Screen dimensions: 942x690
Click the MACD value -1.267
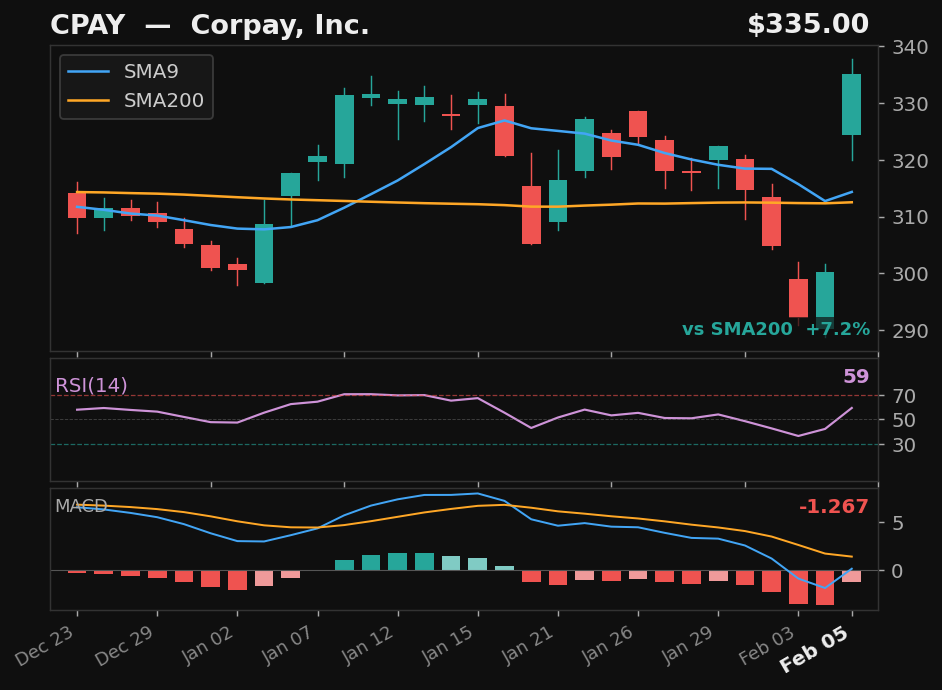point(834,506)
